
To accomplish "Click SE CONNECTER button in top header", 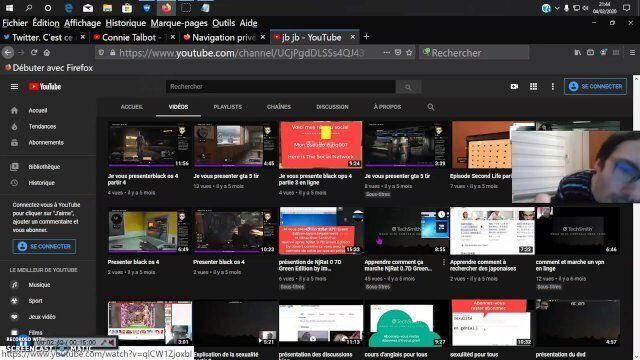I will pyautogui.click(x=596, y=87).
